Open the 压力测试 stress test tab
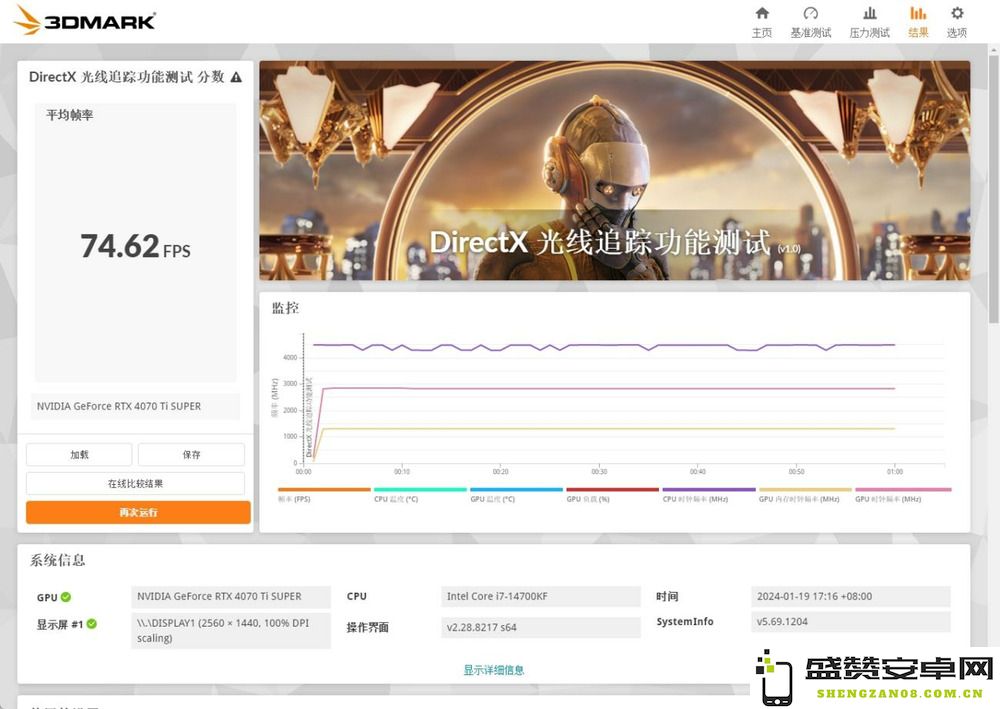The width and height of the screenshot is (1000, 709). [869, 22]
